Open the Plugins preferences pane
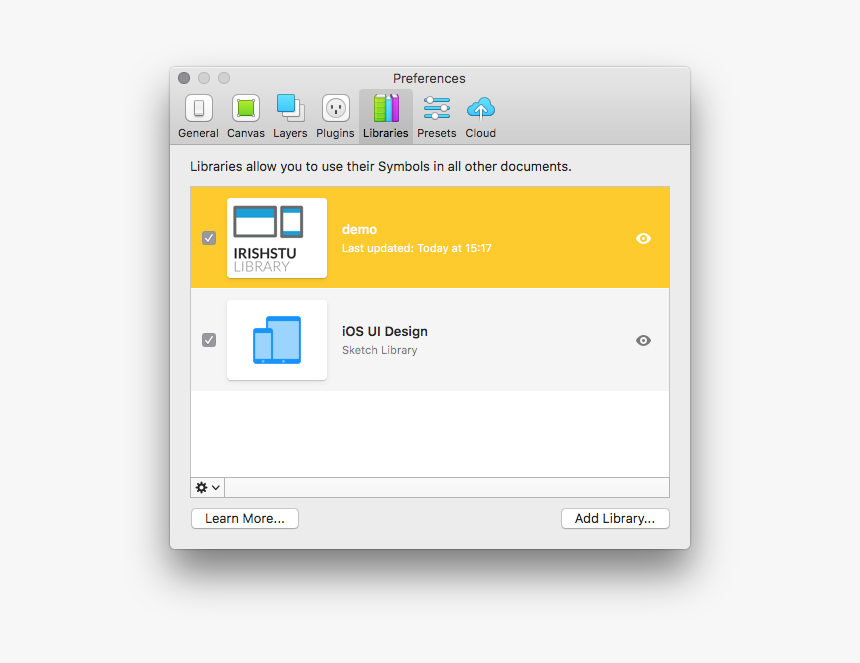Viewport: 860px width, 663px height. tap(335, 109)
